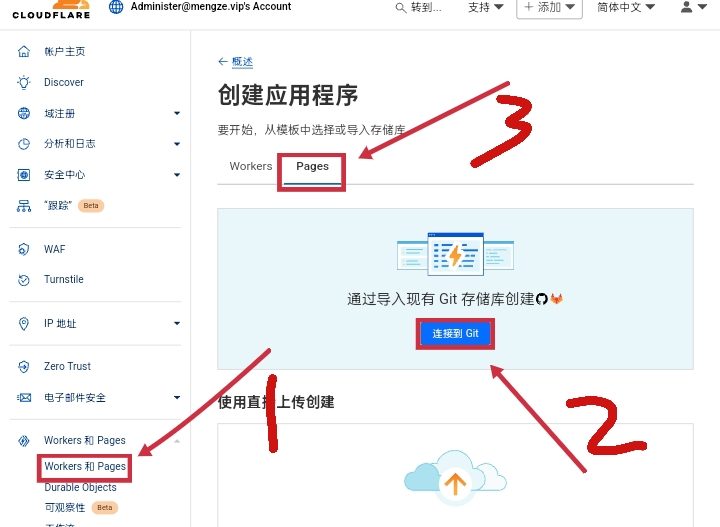Open Durable Objects in the sidebar
The height and width of the screenshot is (527, 720).
point(80,487)
